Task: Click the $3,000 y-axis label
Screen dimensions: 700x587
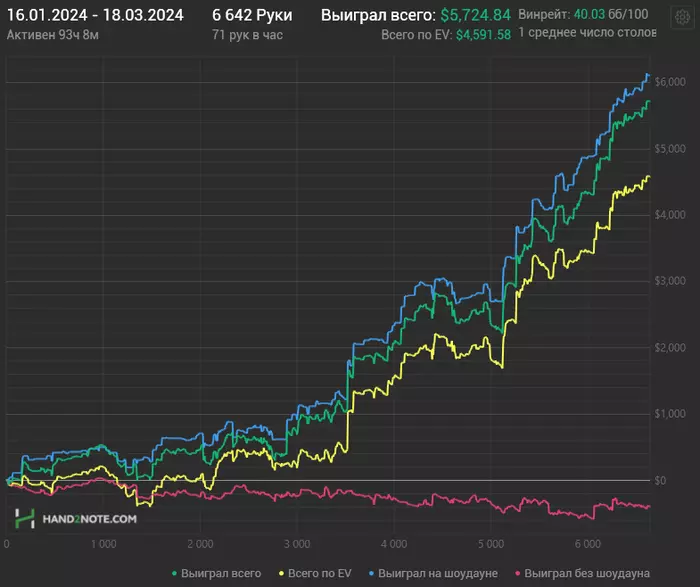Action: pos(670,281)
